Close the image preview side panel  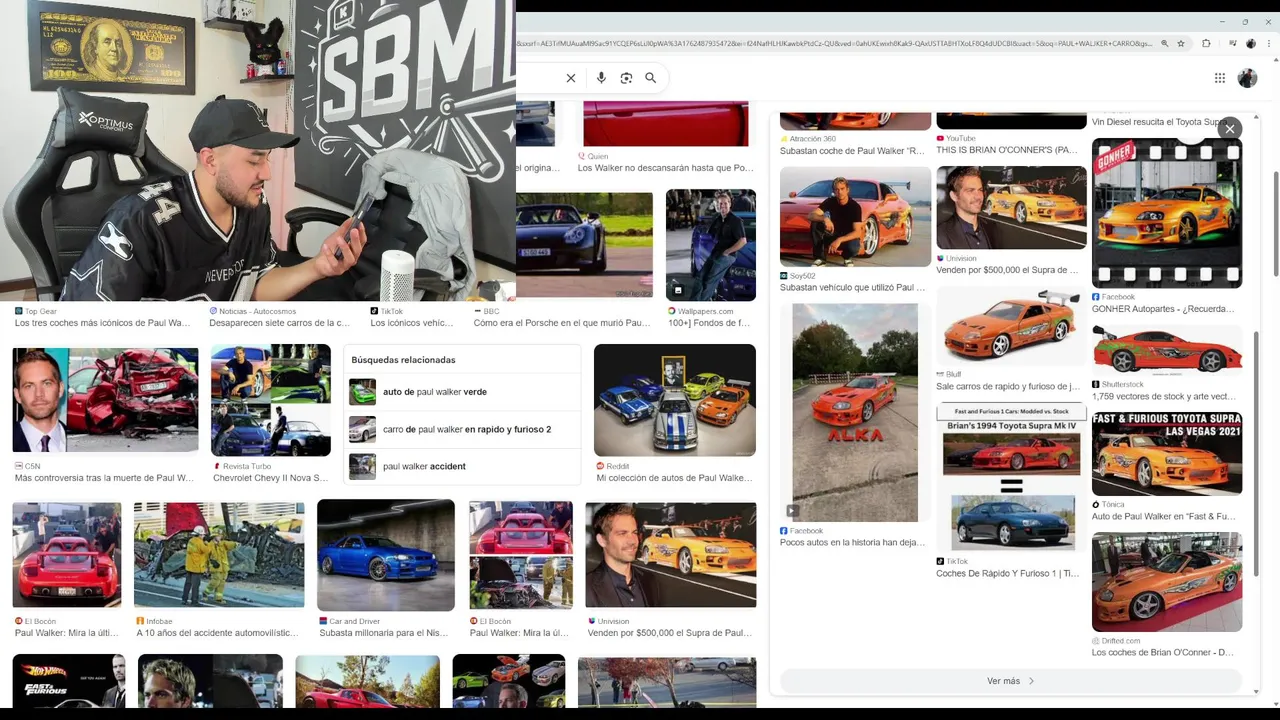coord(1230,128)
